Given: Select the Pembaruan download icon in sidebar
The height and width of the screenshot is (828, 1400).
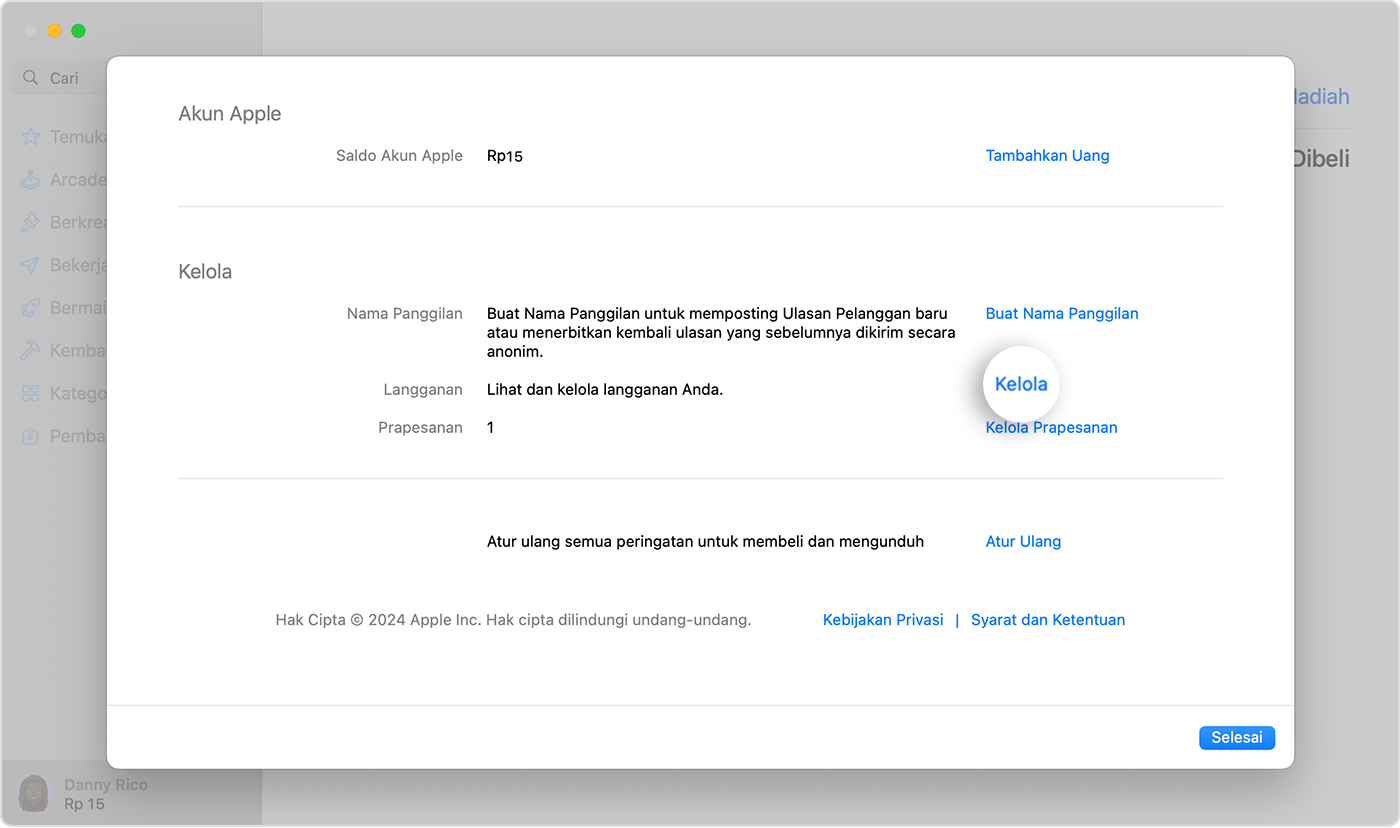Looking at the screenshot, I should [x=31, y=436].
